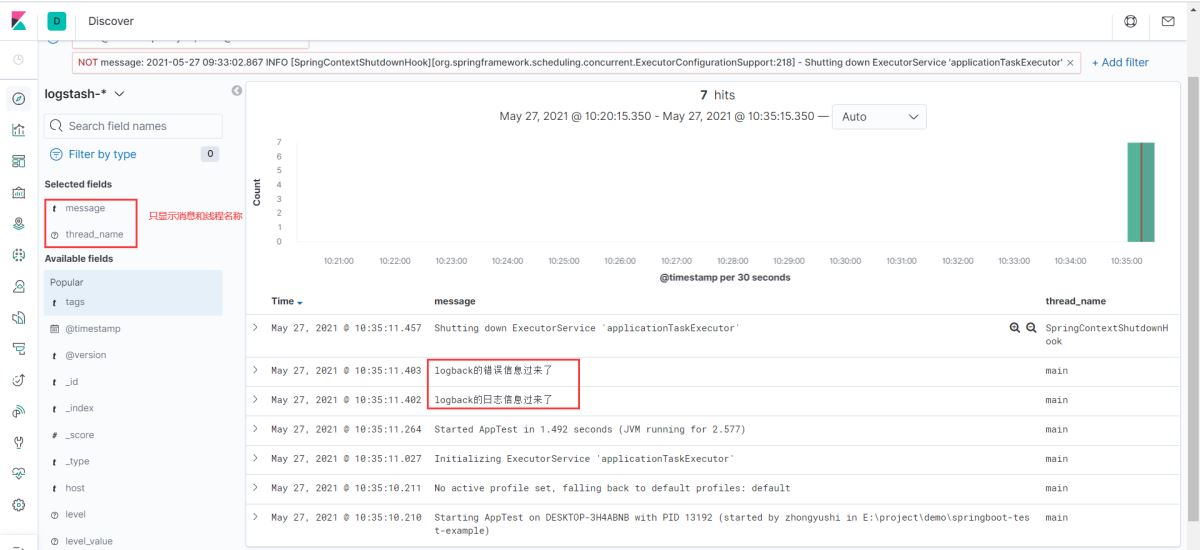Click the Add filter link
This screenshot has width=1200, height=550.
[x=1120, y=62]
